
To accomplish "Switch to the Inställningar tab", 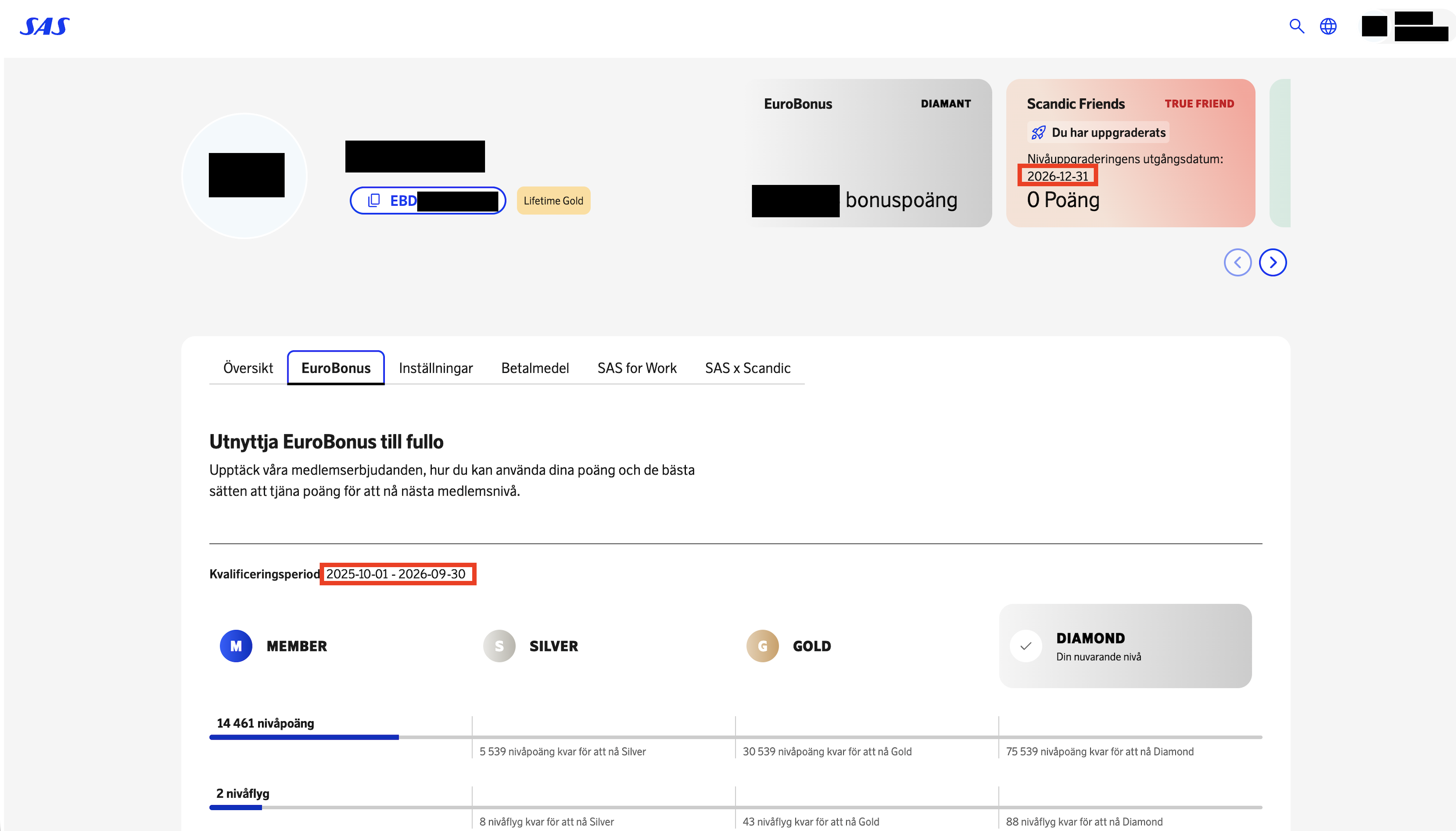I will pyautogui.click(x=436, y=368).
